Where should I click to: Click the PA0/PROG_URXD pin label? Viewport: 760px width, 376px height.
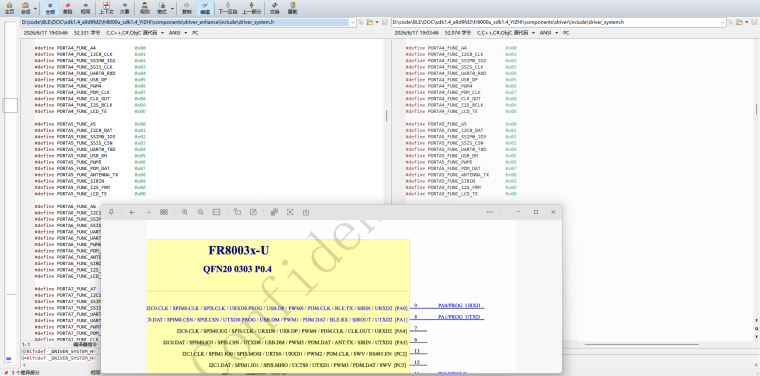click(459, 306)
